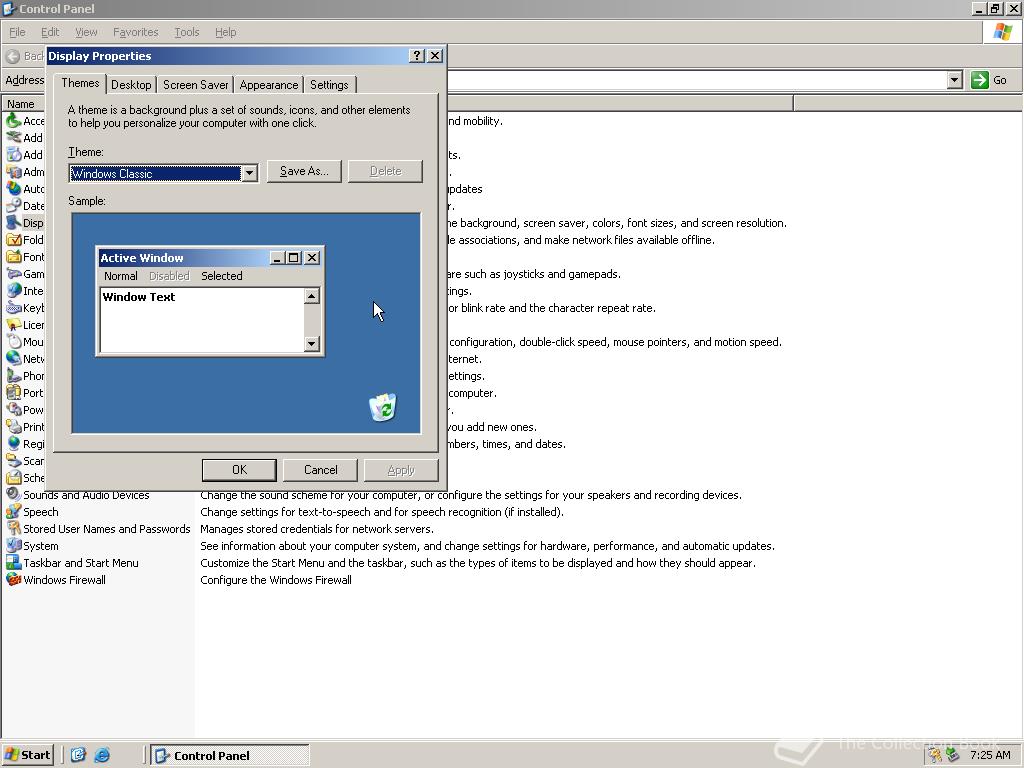Open the Edit menu
The height and width of the screenshot is (768, 1024).
[x=50, y=32]
